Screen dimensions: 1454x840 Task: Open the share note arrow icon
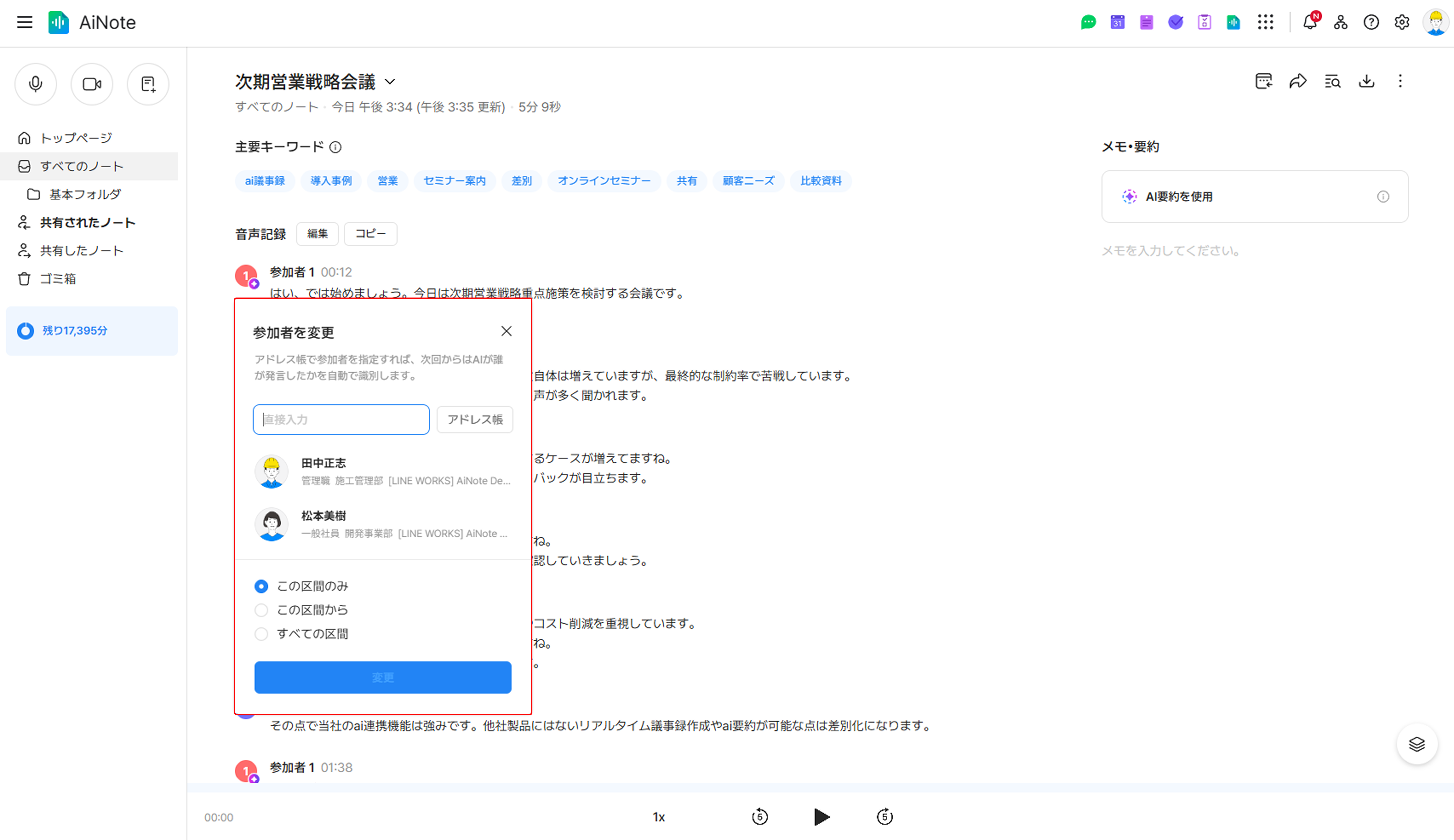click(x=1298, y=81)
